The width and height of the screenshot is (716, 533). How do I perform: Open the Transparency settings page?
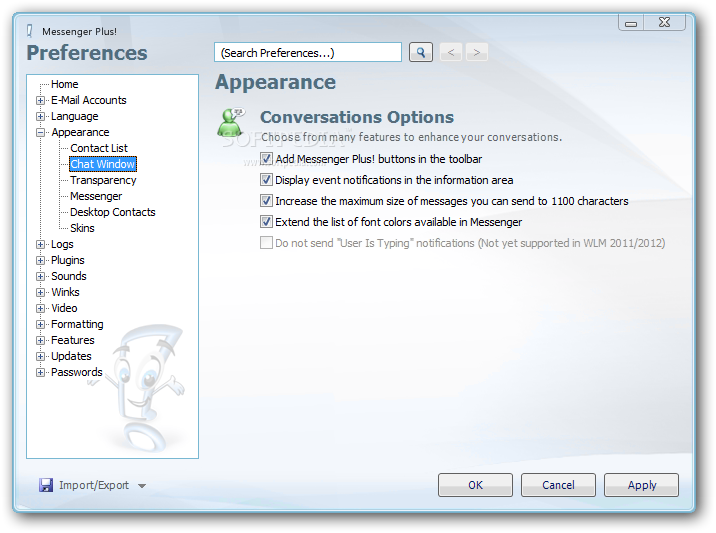click(103, 180)
